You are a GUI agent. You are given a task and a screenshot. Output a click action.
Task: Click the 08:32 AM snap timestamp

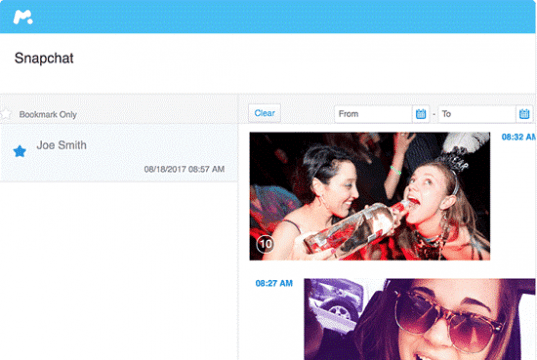pyautogui.click(x=519, y=137)
